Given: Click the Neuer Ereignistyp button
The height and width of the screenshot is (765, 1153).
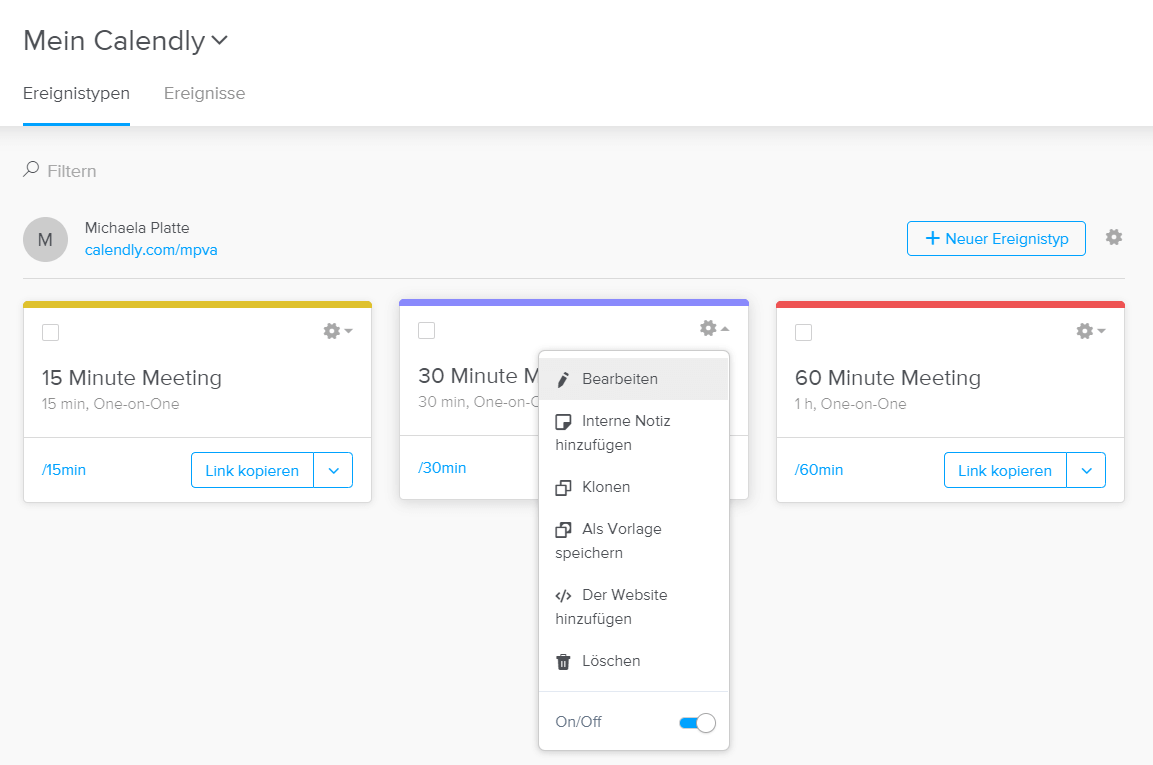Looking at the screenshot, I should pyautogui.click(x=996, y=238).
